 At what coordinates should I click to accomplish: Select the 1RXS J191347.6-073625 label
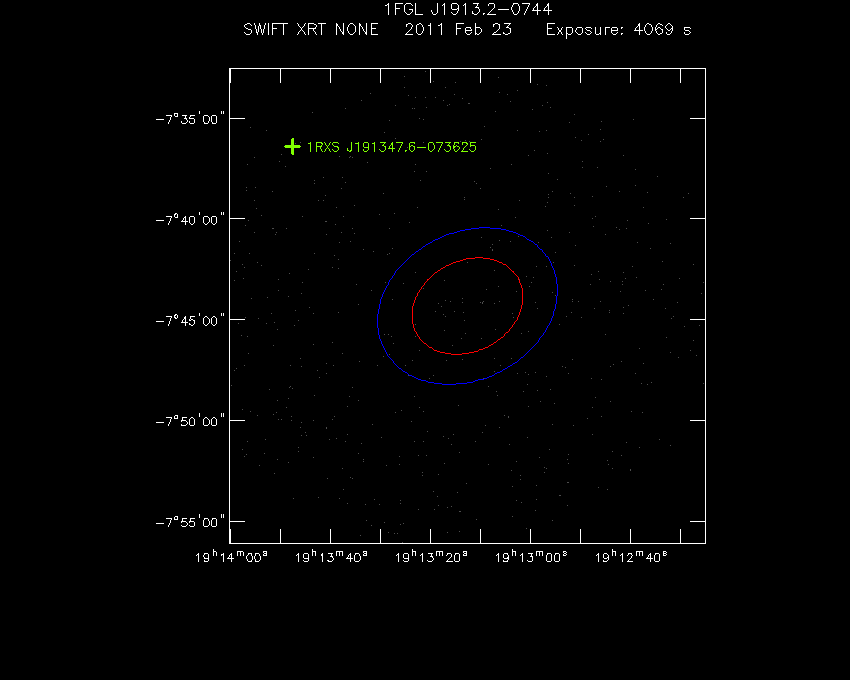coord(391,147)
